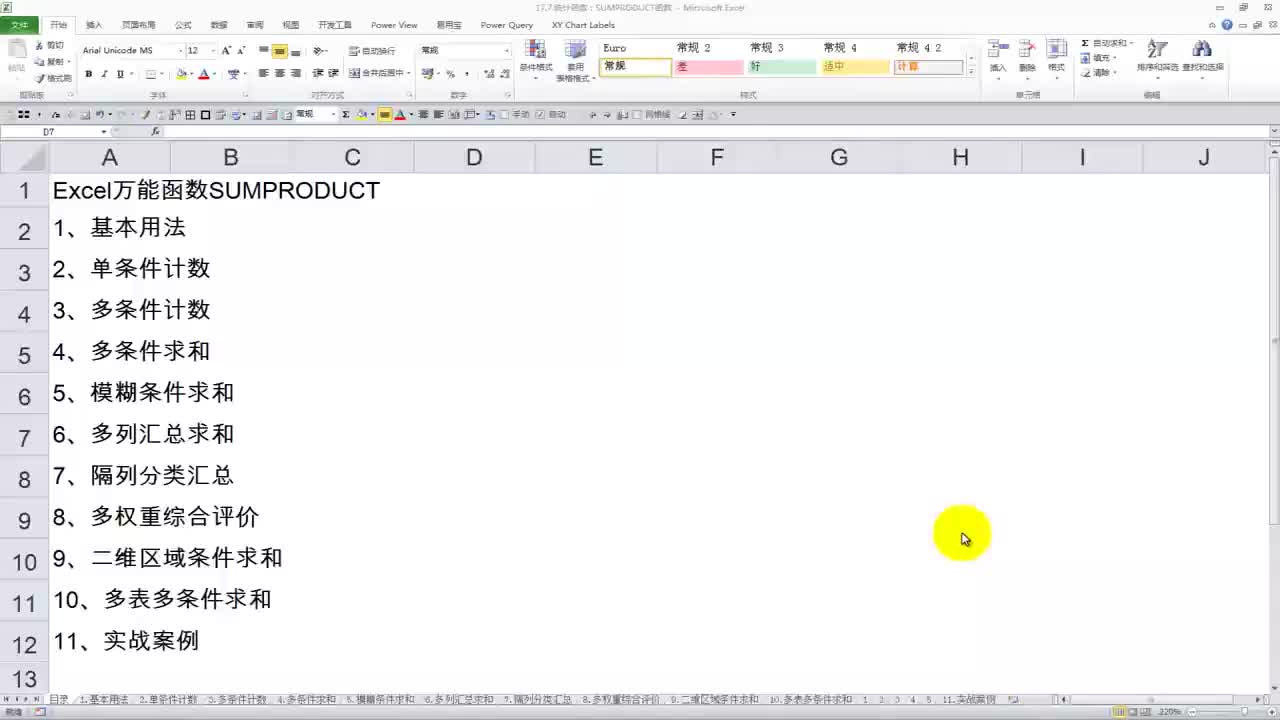This screenshot has width=1280, height=720.
Task: Expand the cell styles gallery
Action: pos(970,72)
